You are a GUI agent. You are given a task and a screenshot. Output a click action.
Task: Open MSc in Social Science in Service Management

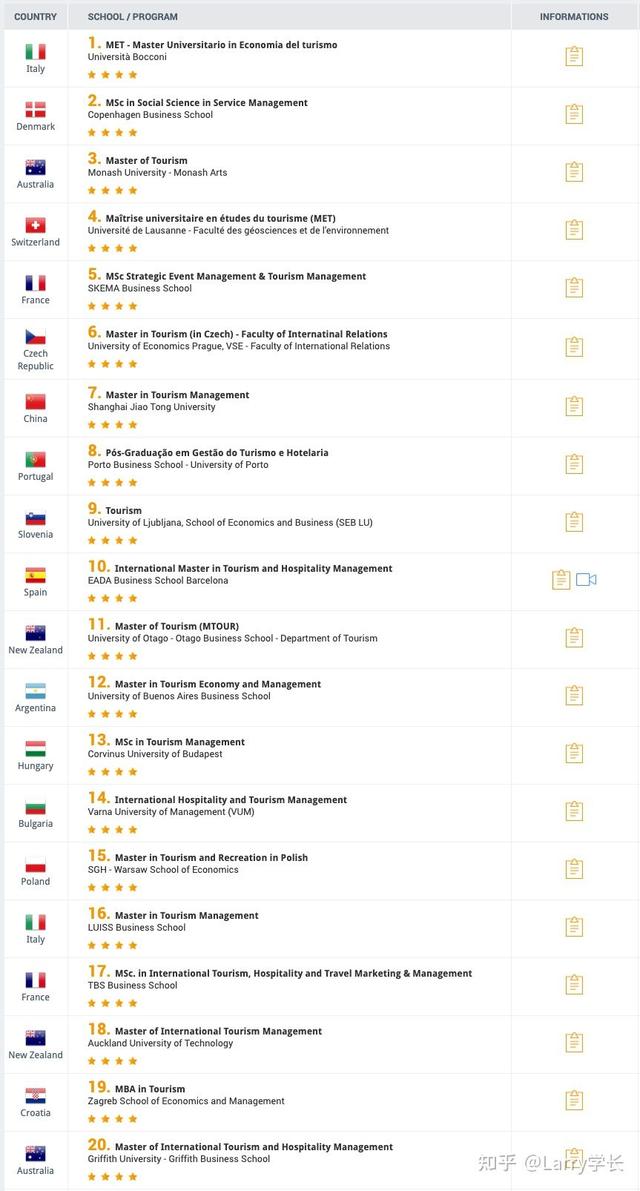point(207,103)
